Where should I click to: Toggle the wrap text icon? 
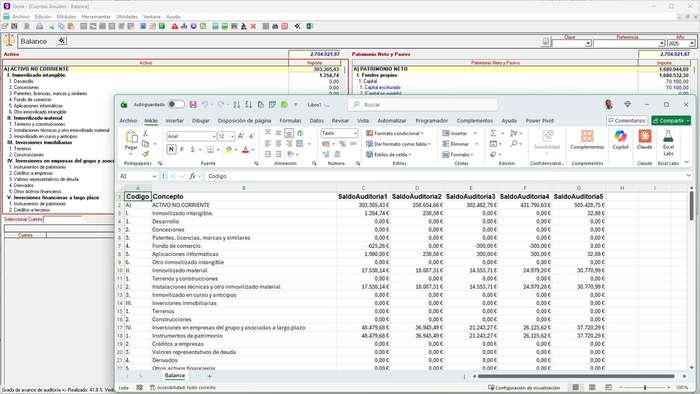click(x=300, y=133)
